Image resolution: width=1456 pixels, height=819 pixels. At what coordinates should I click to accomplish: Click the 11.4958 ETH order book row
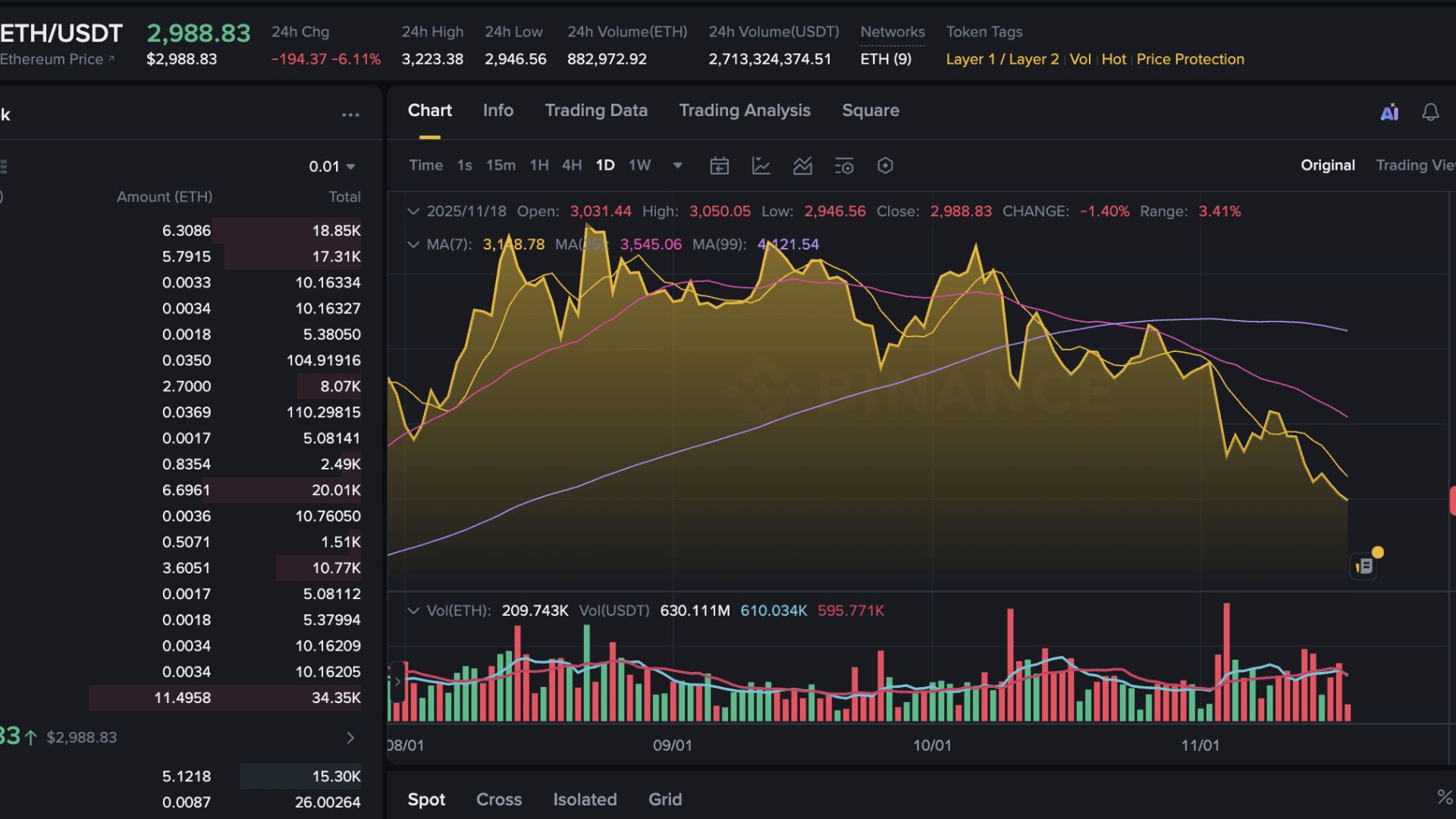(224, 698)
